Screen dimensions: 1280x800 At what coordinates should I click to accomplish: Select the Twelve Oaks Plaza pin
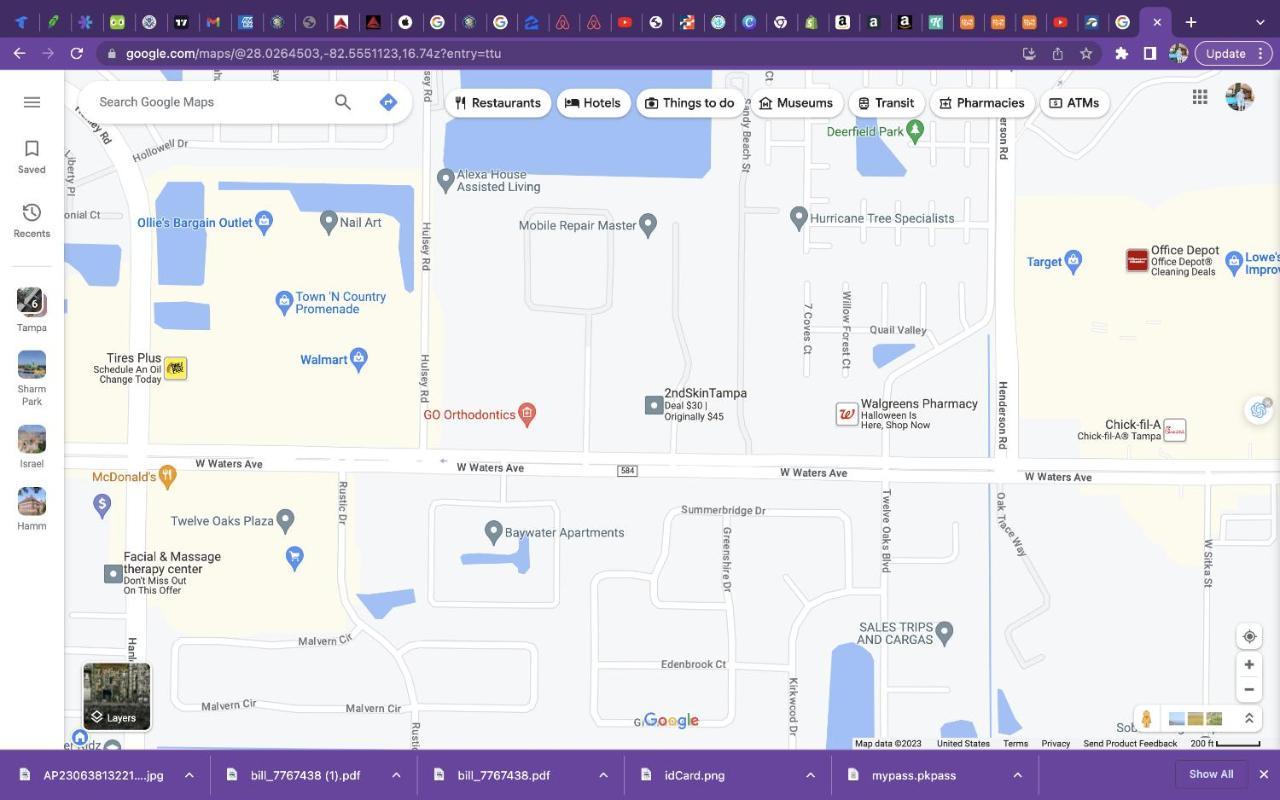click(285, 520)
